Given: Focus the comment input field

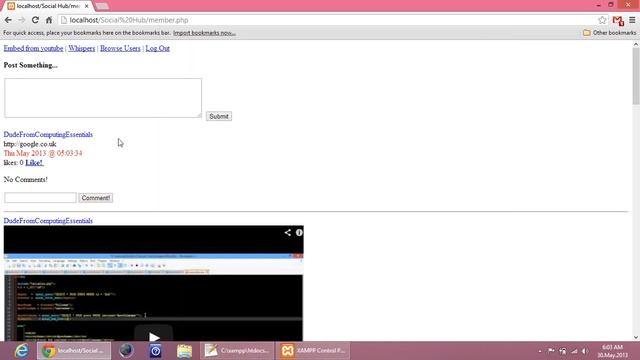Looking at the screenshot, I should pos(40,198).
